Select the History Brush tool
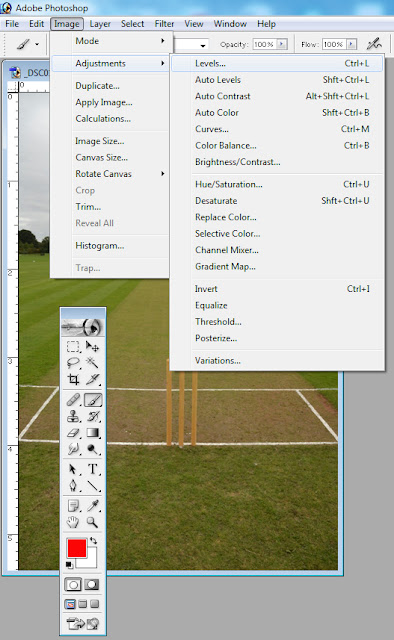Image resolution: width=394 pixels, height=640 pixels. click(92, 416)
